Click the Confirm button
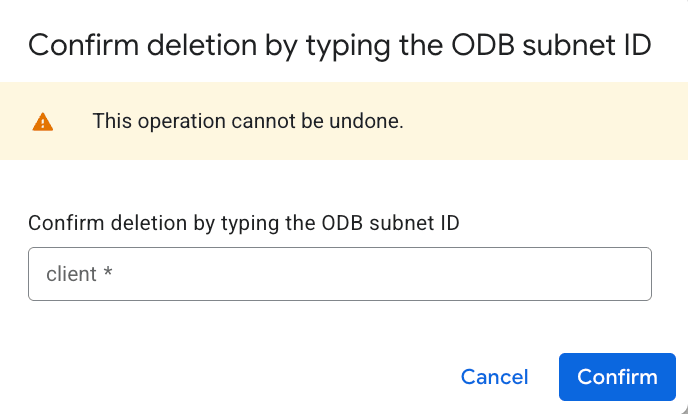 coord(617,377)
